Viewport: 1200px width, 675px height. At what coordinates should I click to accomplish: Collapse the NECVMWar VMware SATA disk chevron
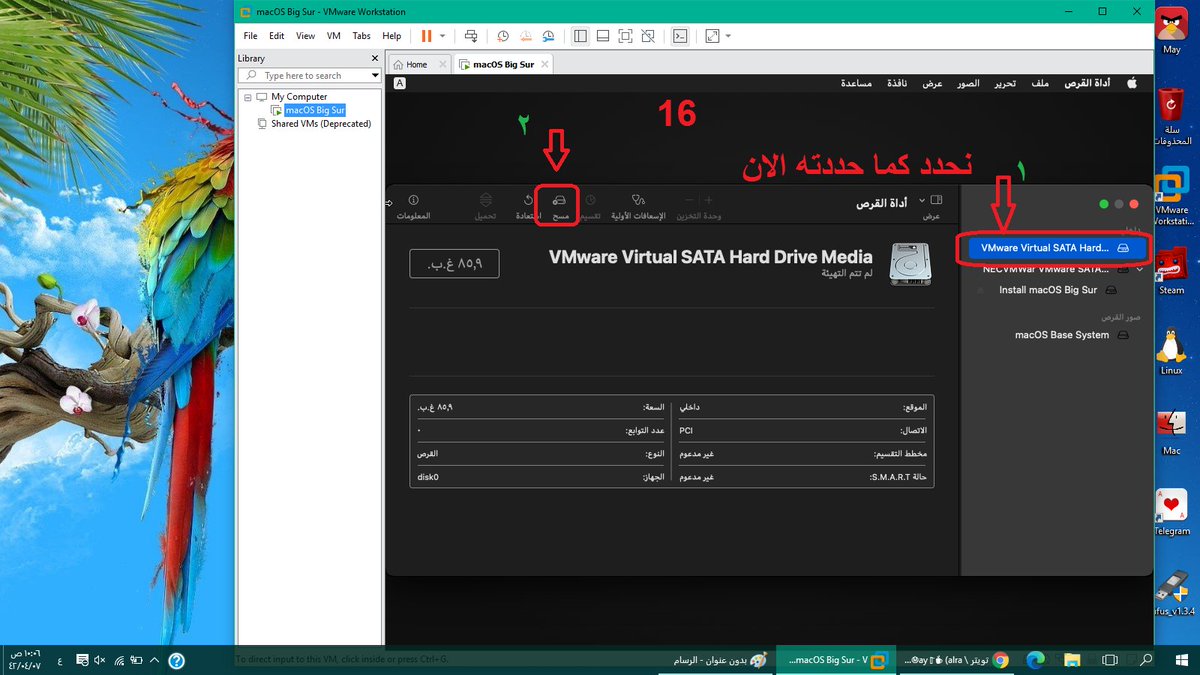coord(1138,269)
